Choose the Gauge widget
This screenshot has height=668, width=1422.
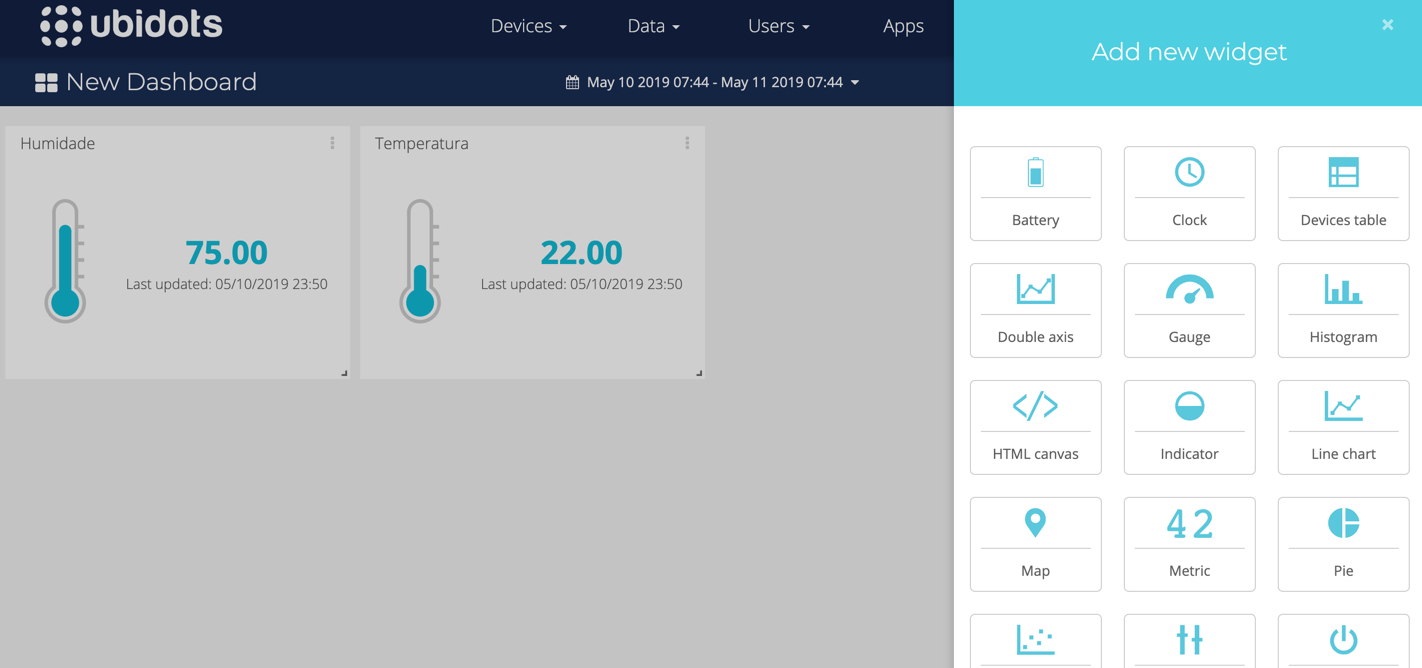pos(1189,310)
